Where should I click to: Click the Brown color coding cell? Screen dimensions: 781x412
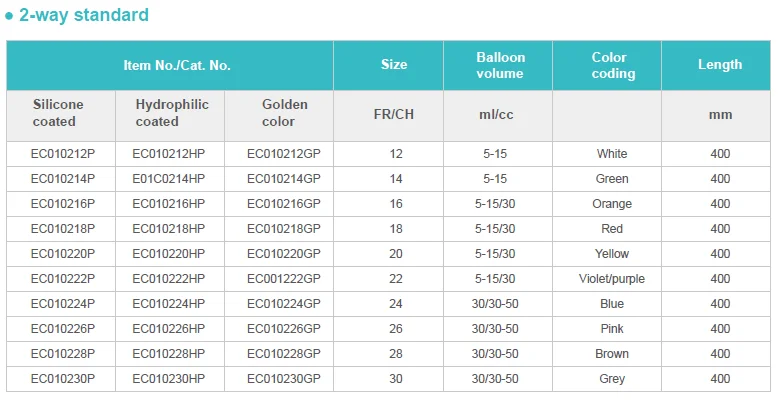tap(612, 354)
